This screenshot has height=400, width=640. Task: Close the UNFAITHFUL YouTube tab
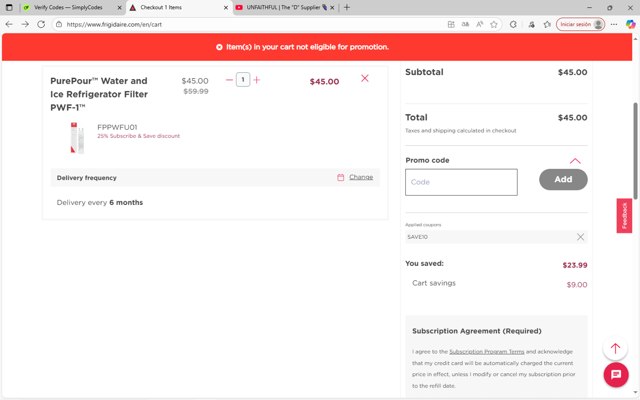tap(332, 7)
